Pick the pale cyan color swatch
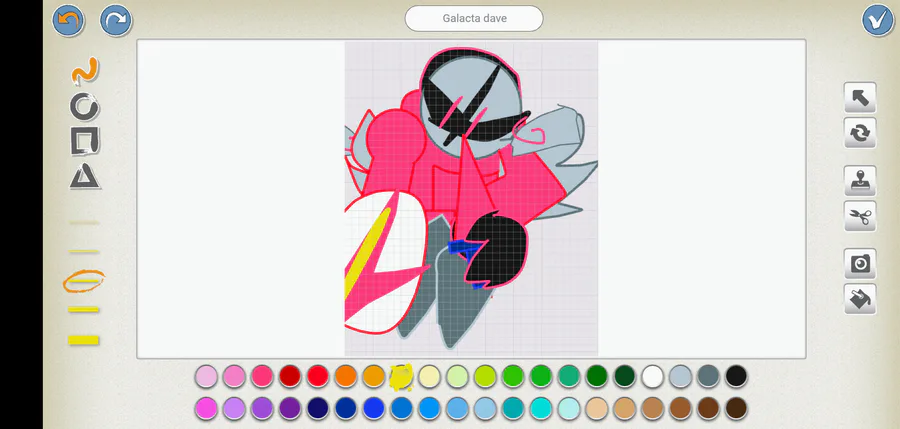The height and width of the screenshot is (429, 900). tap(569, 408)
